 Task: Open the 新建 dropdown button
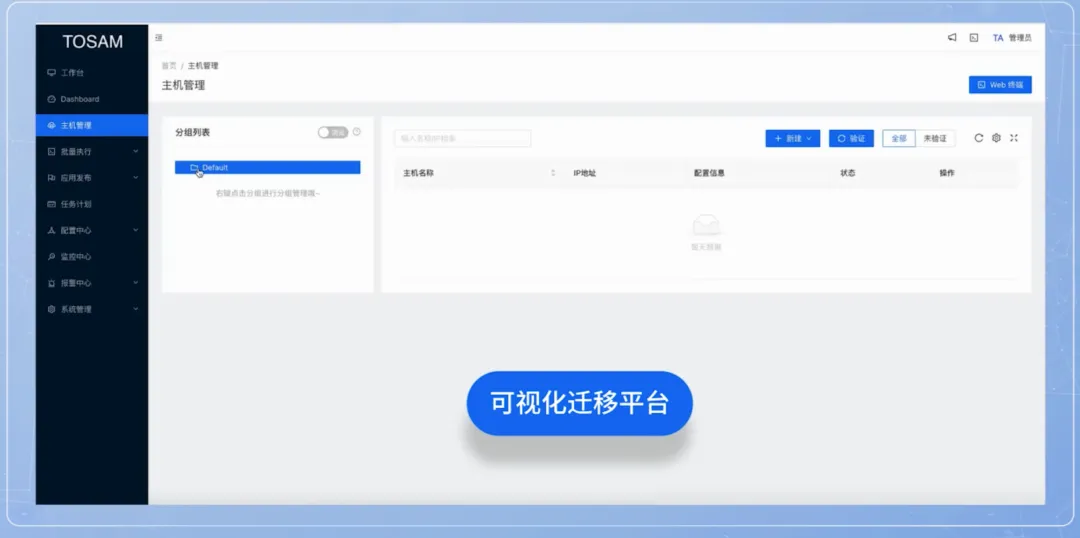(793, 138)
